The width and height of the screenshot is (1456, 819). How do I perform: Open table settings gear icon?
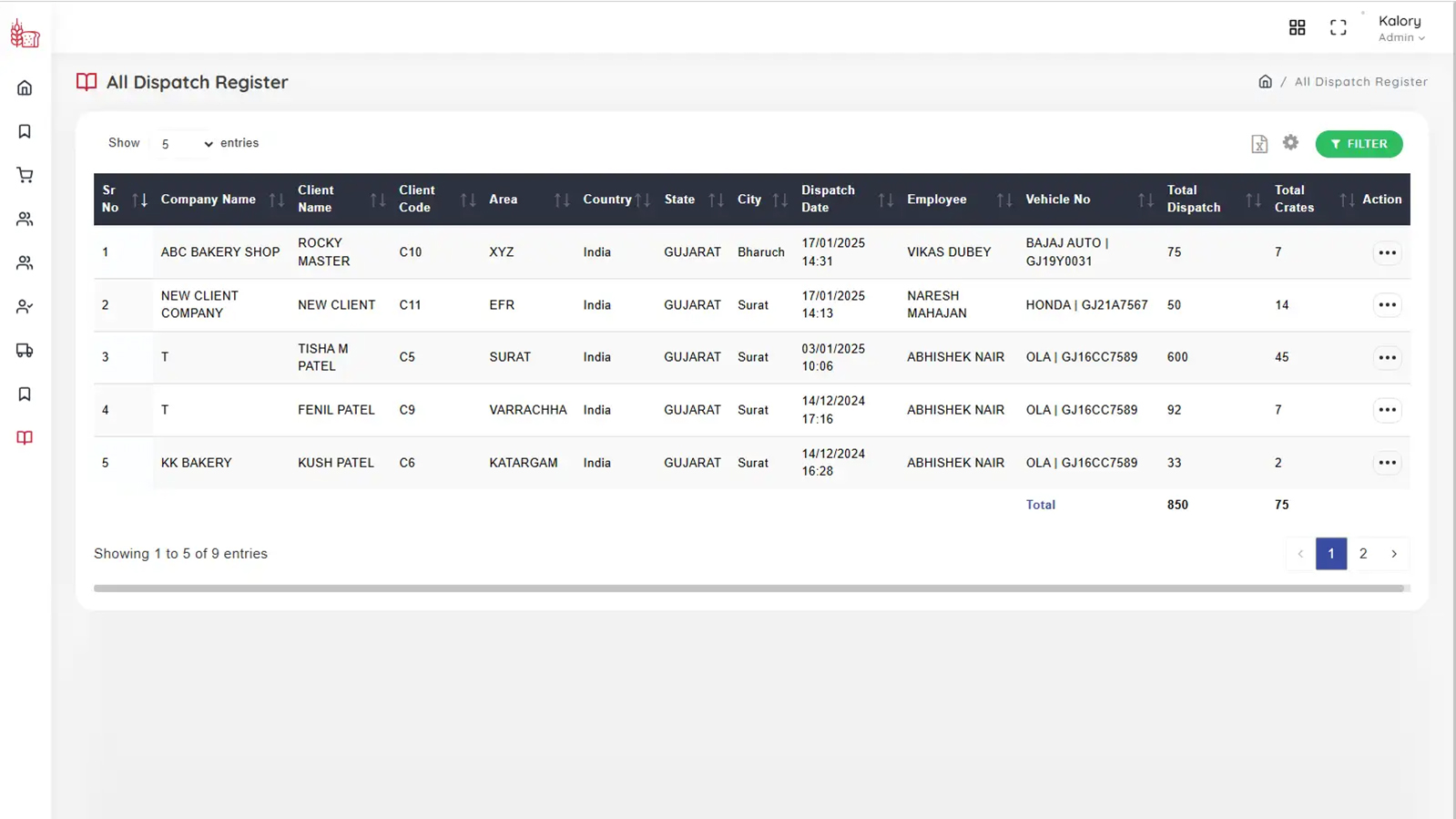1290,143
